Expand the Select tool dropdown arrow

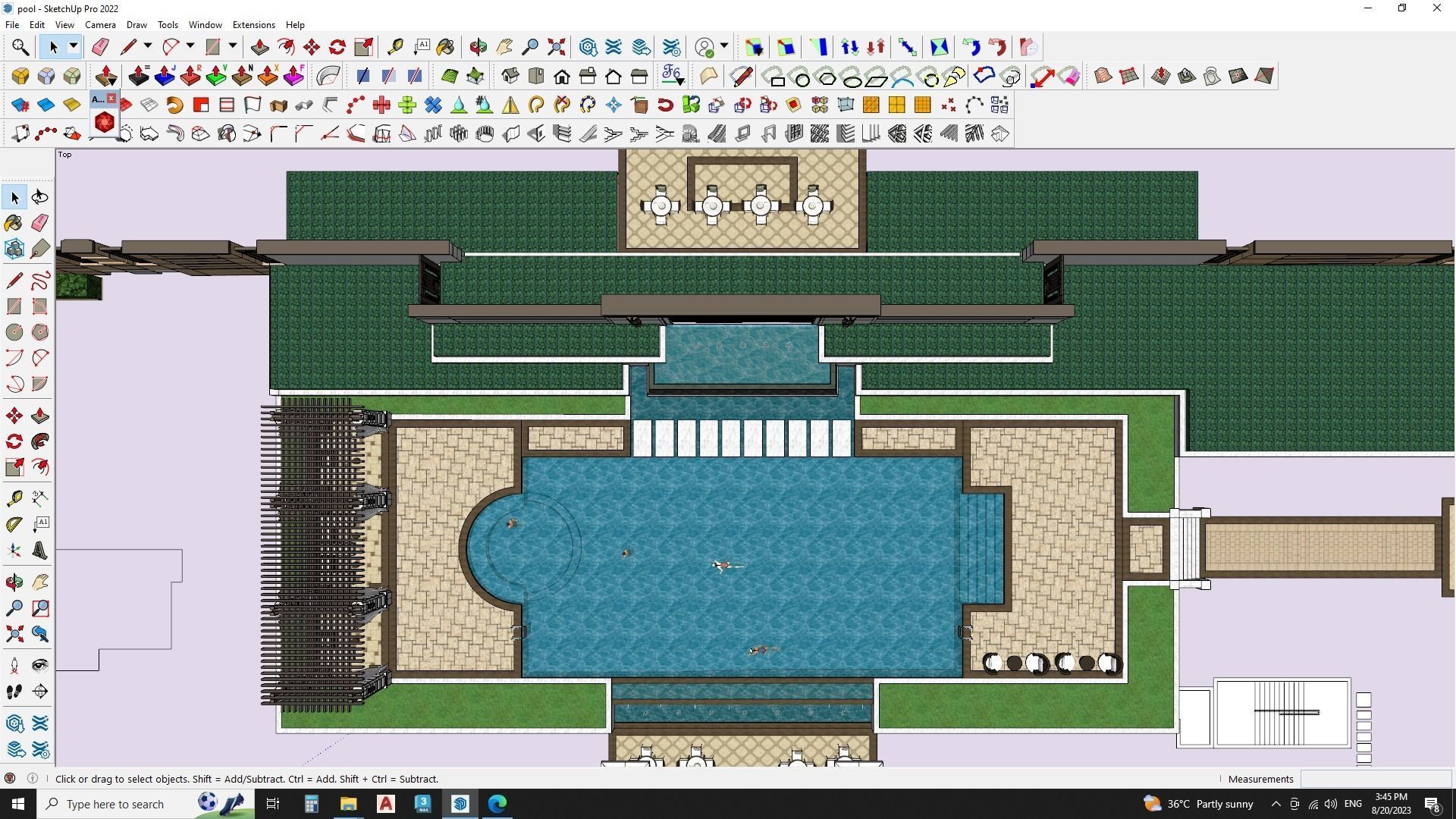coord(74,47)
